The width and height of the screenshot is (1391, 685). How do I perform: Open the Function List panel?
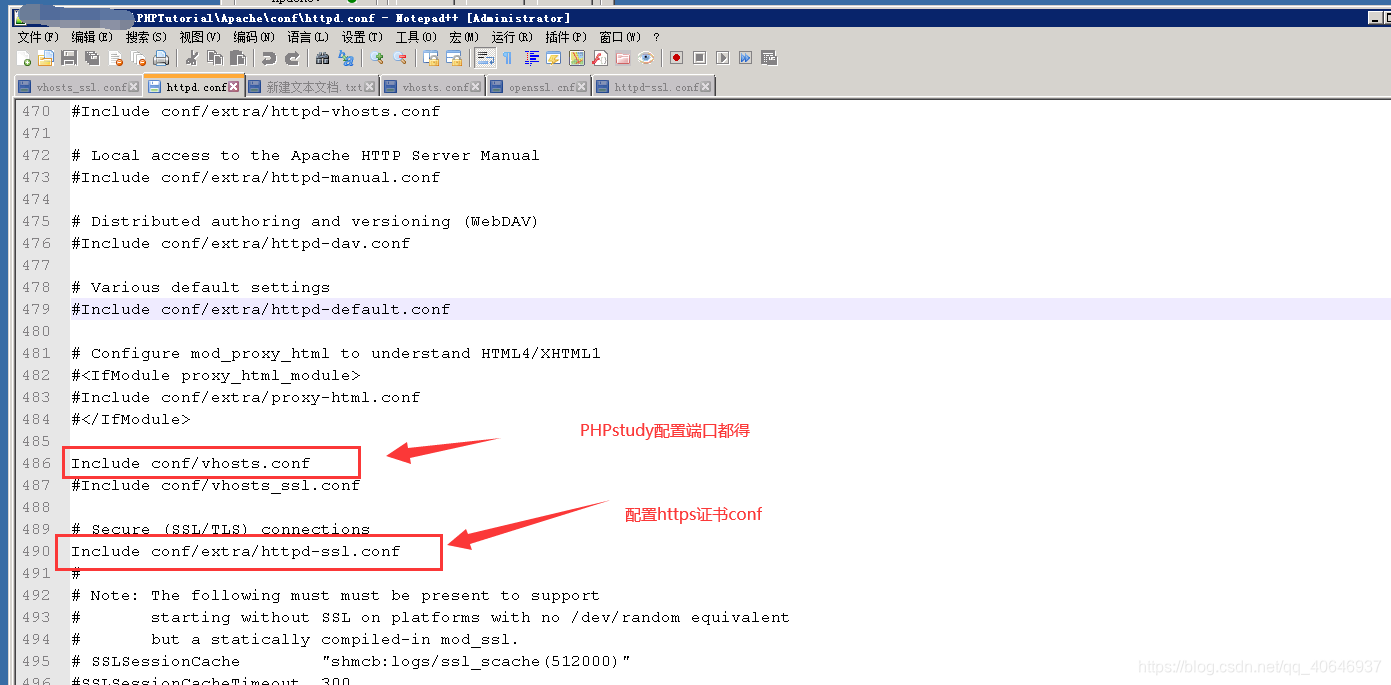tap(600, 58)
